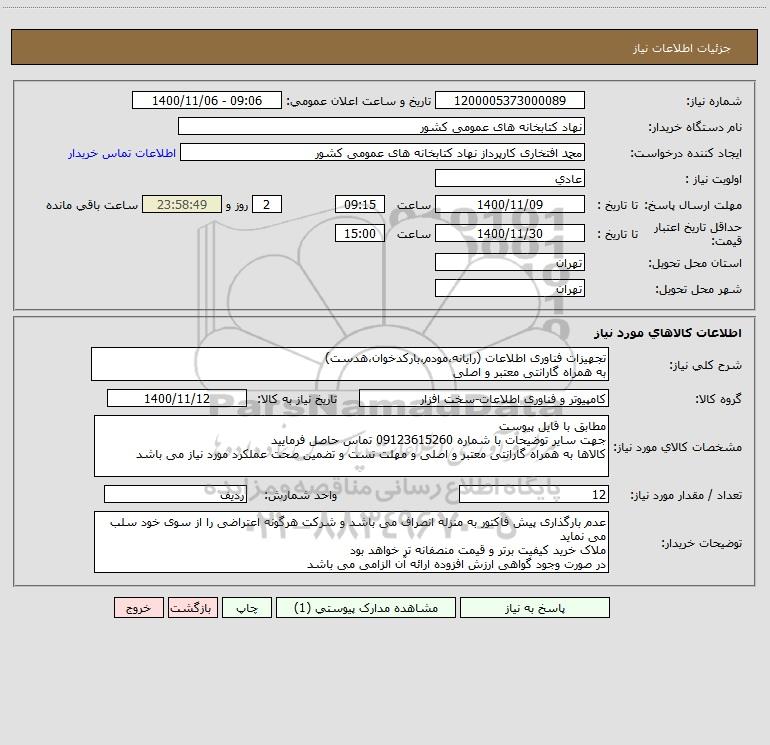The width and height of the screenshot is (770, 745).
Task: Click the گروه کالا field
Action: pyautogui.click(x=484, y=398)
